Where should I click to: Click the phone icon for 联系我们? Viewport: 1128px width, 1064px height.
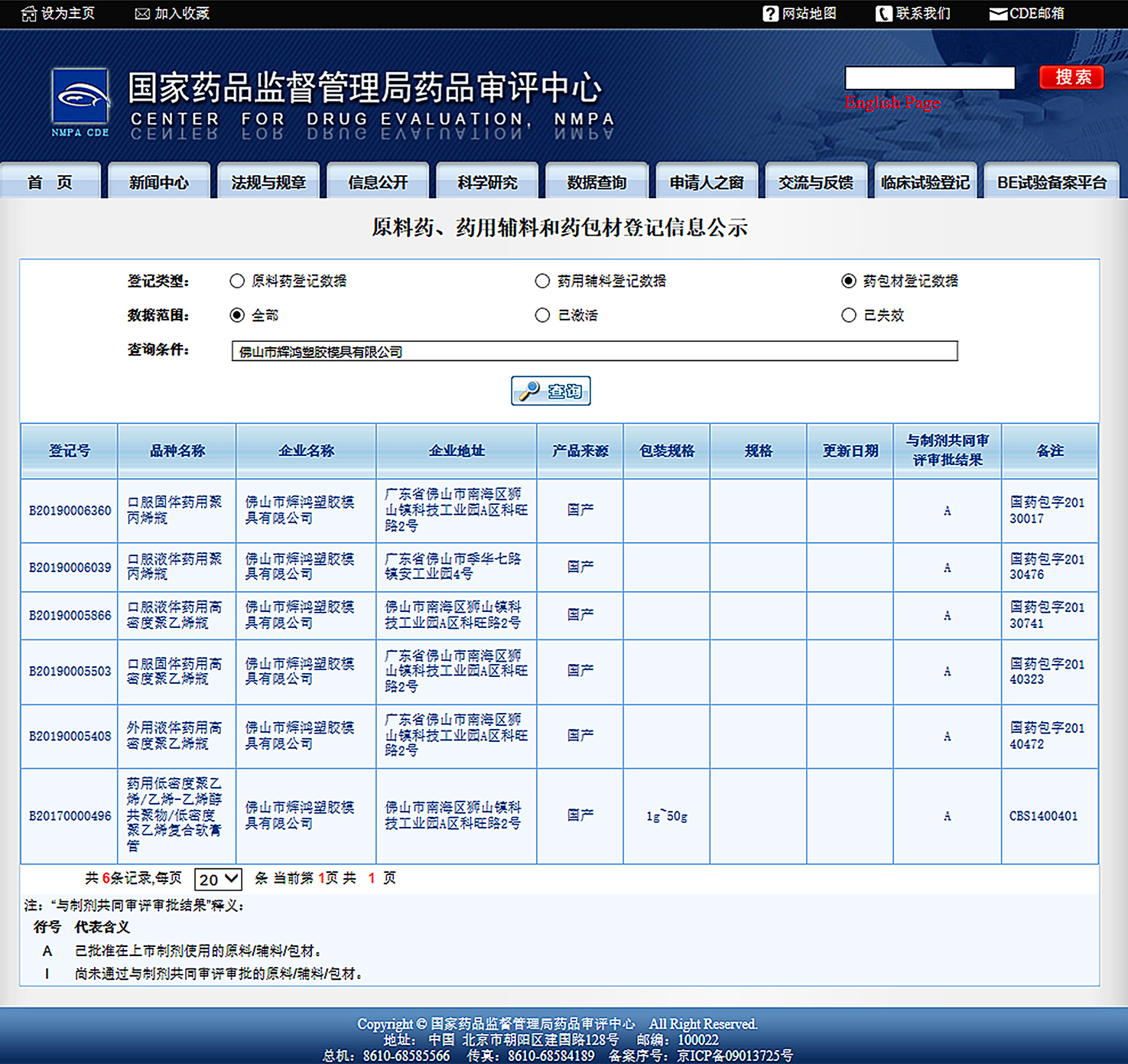click(883, 14)
